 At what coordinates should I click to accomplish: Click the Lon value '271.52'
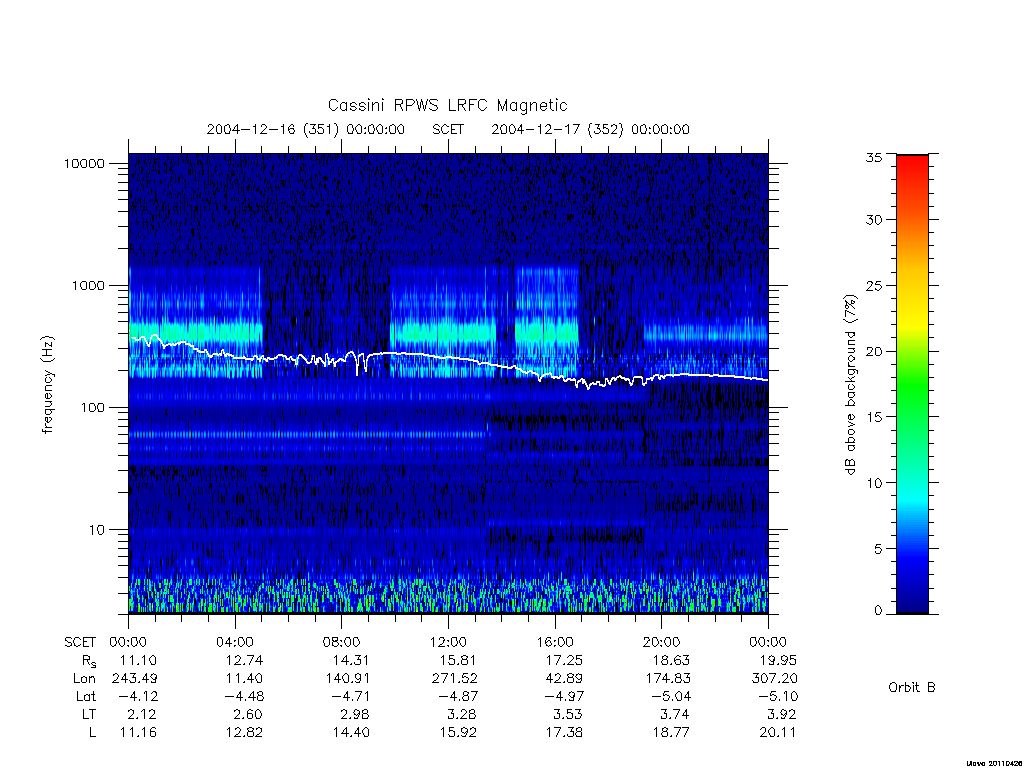(x=454, y=679)
